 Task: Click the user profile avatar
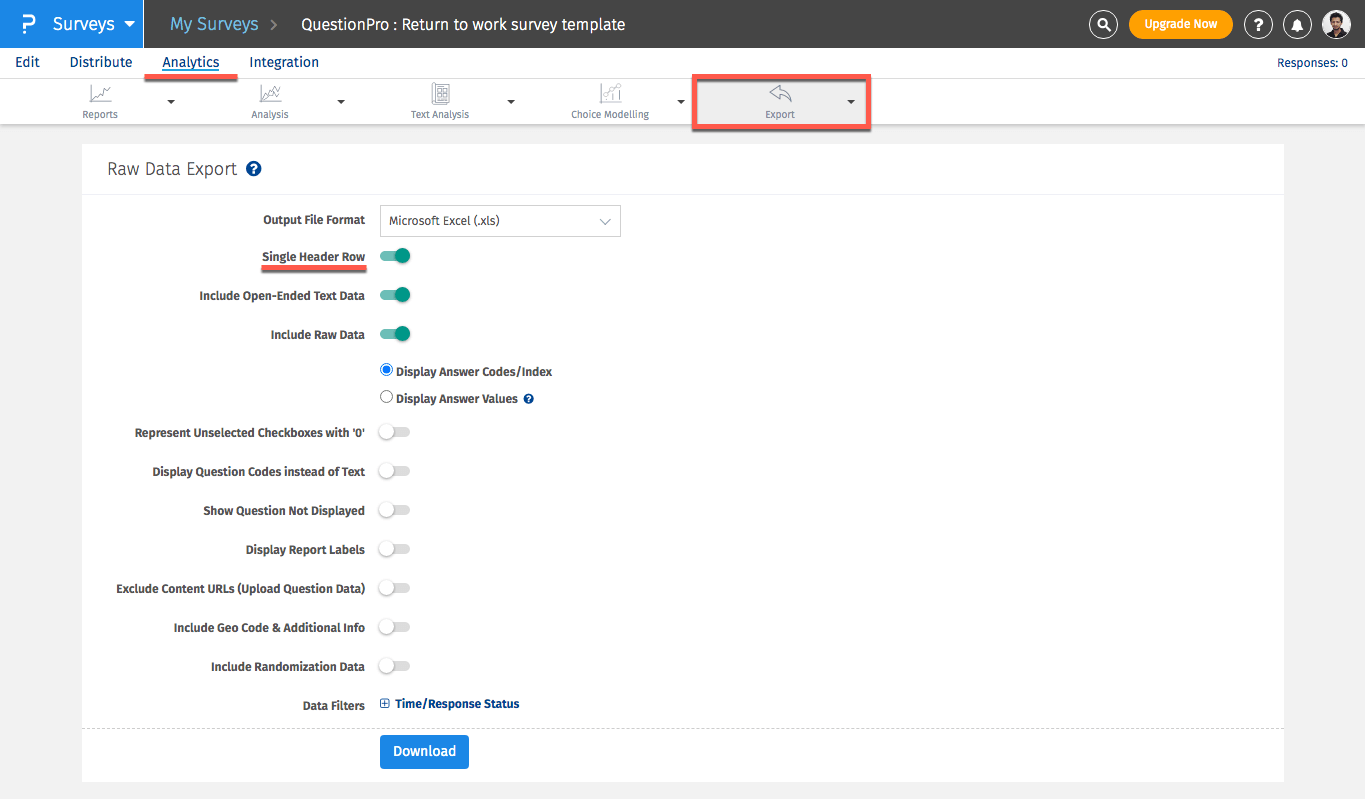coord(1336,24)
